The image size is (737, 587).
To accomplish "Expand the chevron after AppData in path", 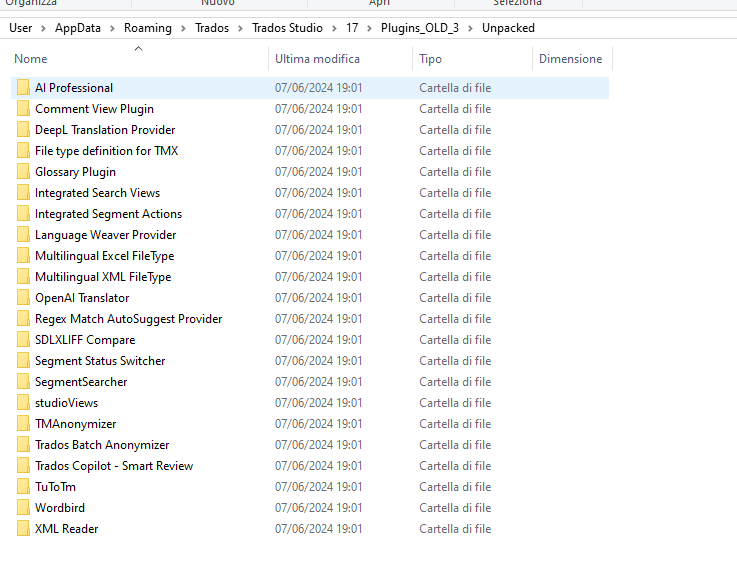I will pyautogui.click(x=112, y=28).
